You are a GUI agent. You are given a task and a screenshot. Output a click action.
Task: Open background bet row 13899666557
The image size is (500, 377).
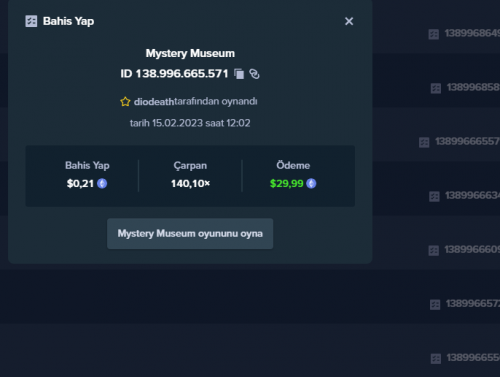[x=467, y=141]
